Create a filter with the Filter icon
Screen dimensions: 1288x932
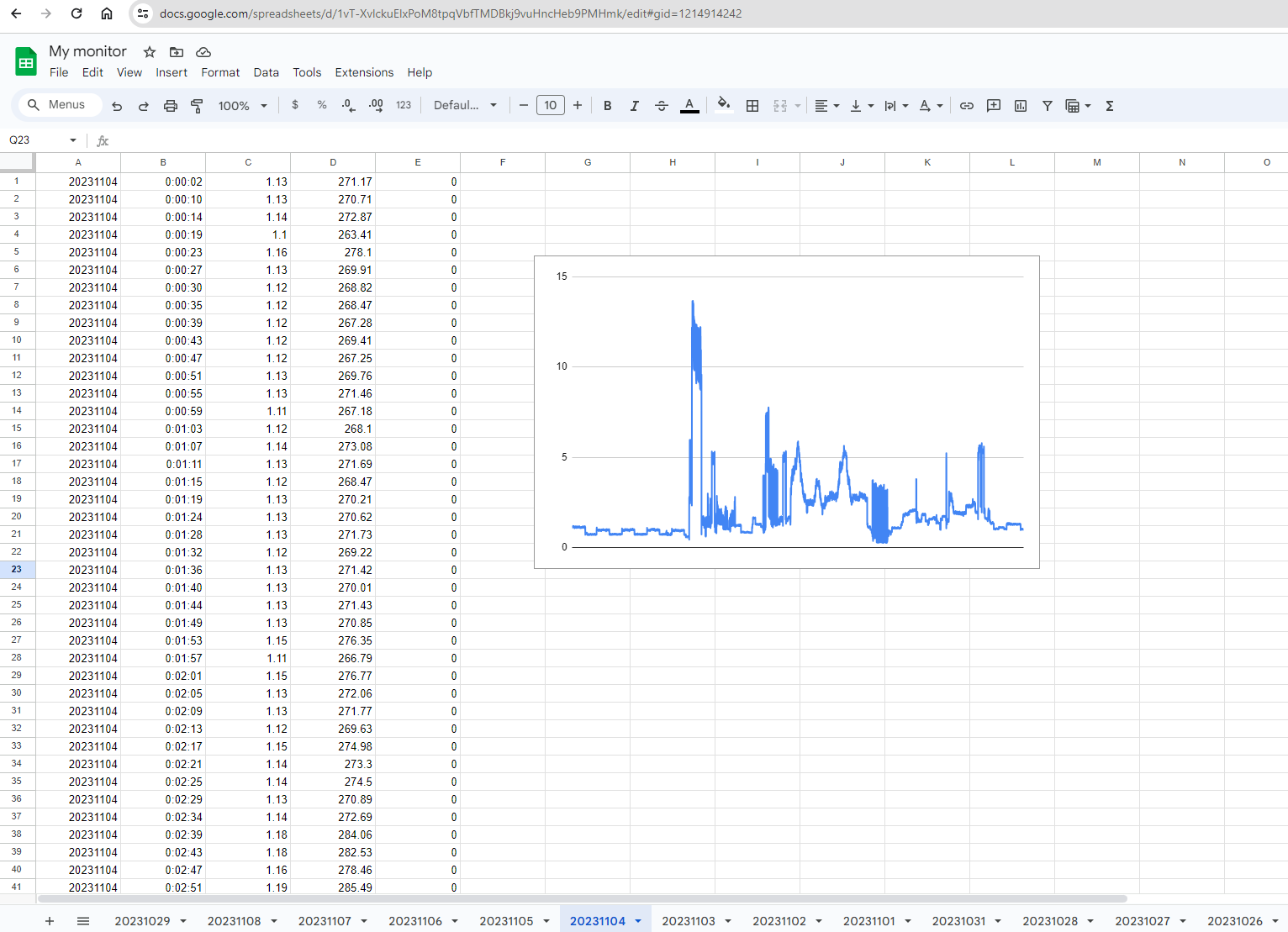[1047, 105]
